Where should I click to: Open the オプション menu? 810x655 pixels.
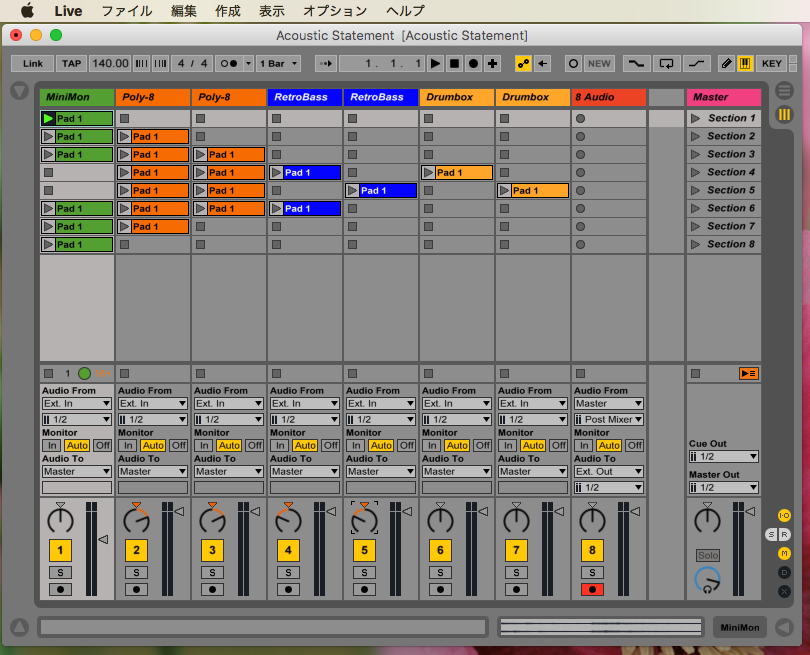pyautogui.click(x=335, y=11)
